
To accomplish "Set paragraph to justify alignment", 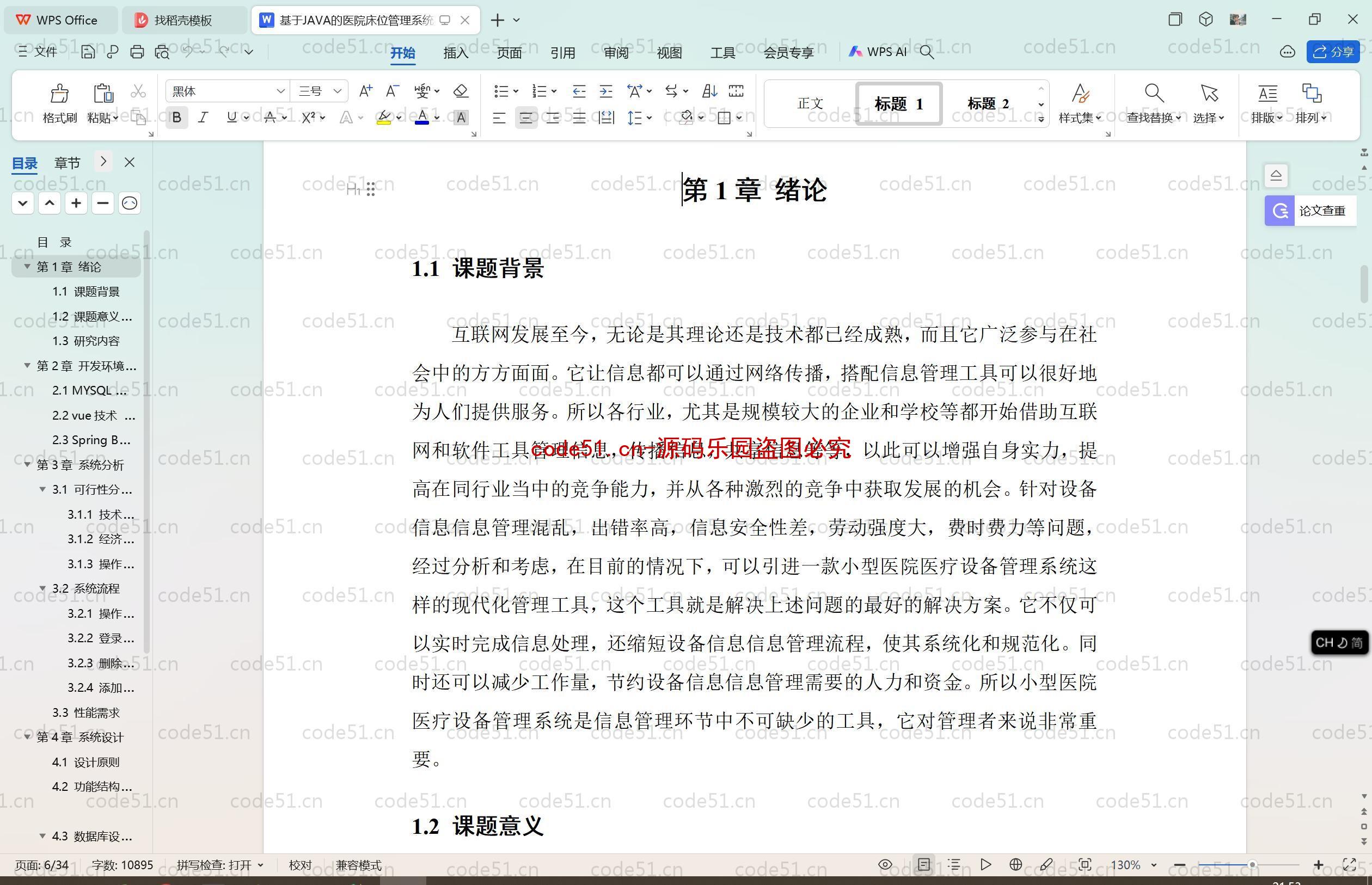I will coord(579,118).
